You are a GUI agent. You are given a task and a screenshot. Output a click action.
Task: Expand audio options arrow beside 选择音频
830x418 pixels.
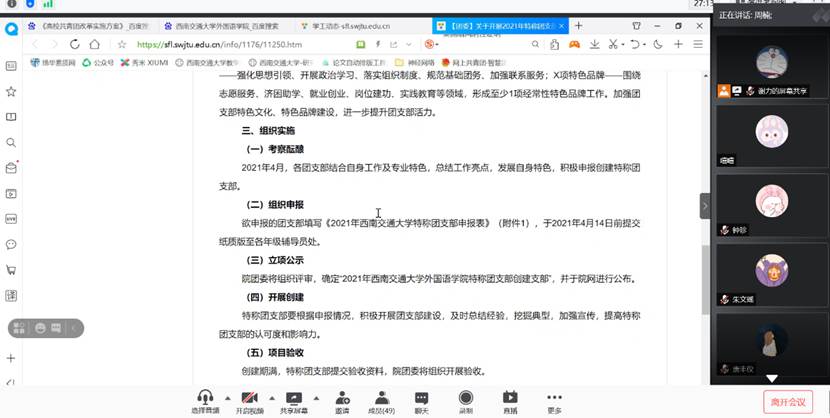228,398
